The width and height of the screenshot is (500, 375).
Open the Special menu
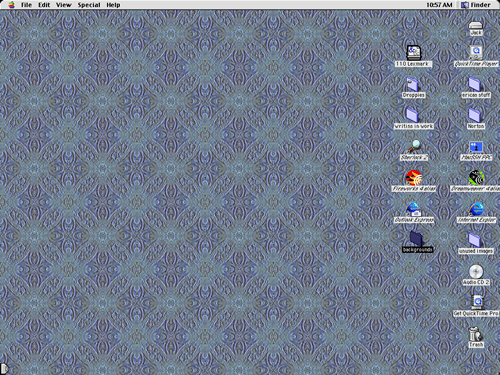tap(89, 5)
